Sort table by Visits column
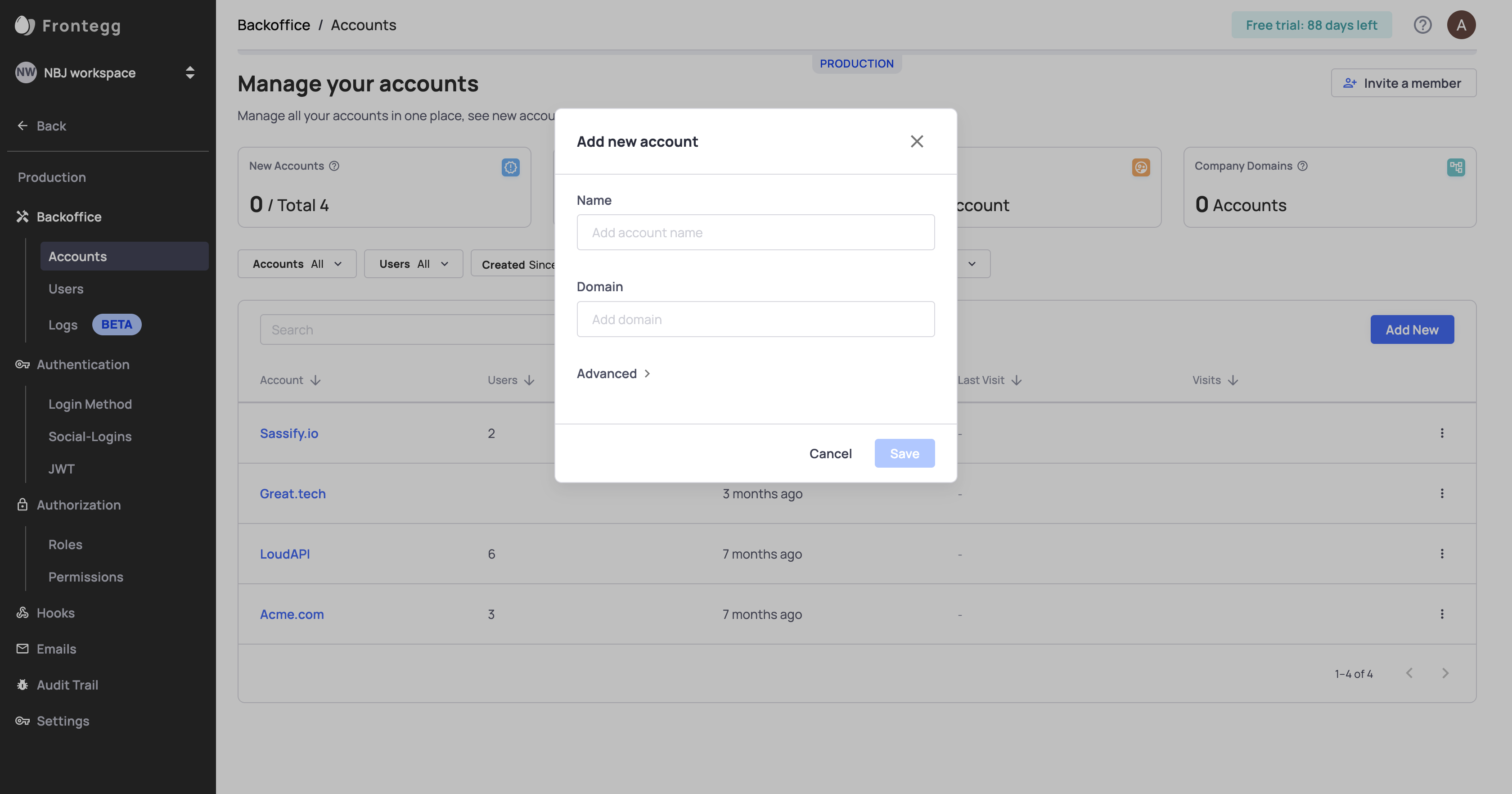 click(x=1215, y=380)
